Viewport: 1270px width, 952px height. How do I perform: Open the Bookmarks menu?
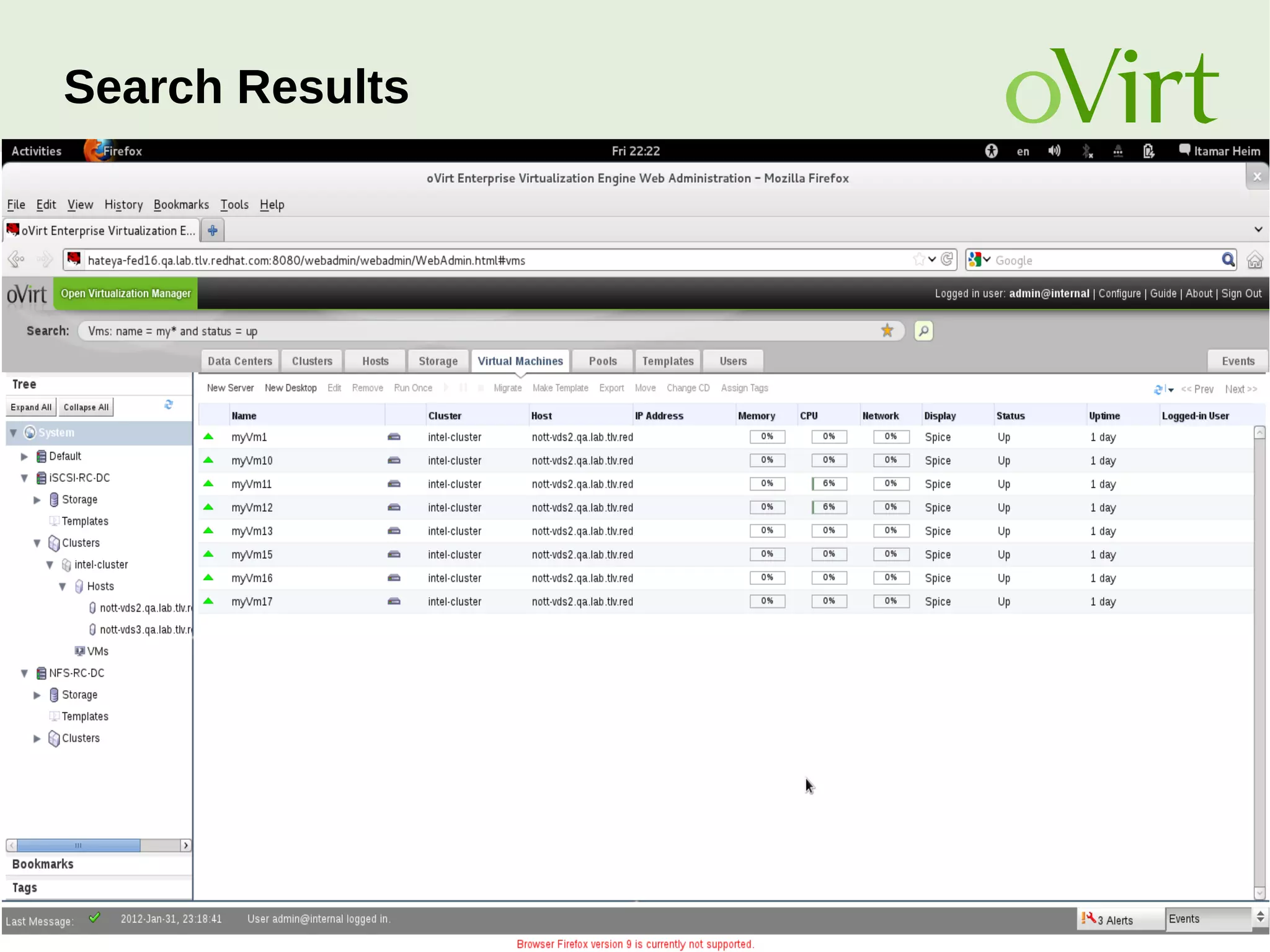pyautogui.click(x=181, y=205)
